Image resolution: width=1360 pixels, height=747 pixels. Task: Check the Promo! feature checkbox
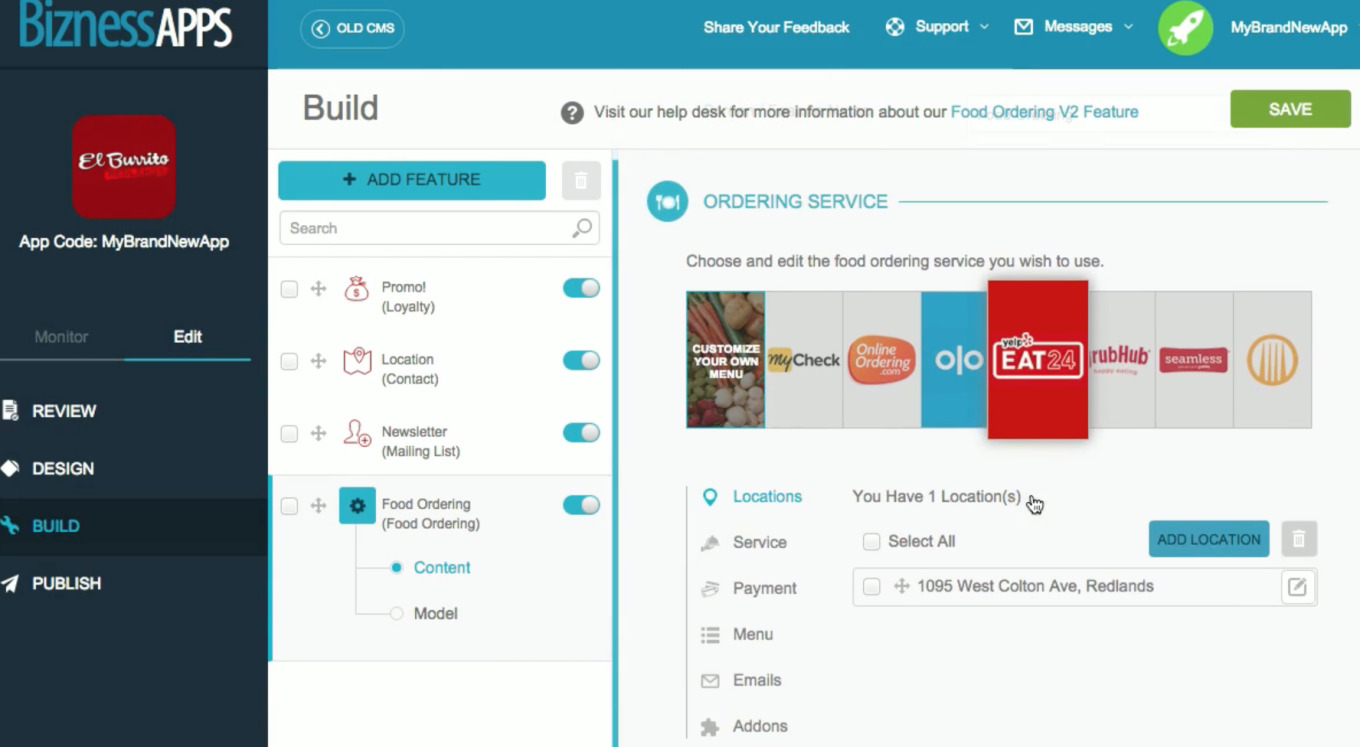point(289,289)
